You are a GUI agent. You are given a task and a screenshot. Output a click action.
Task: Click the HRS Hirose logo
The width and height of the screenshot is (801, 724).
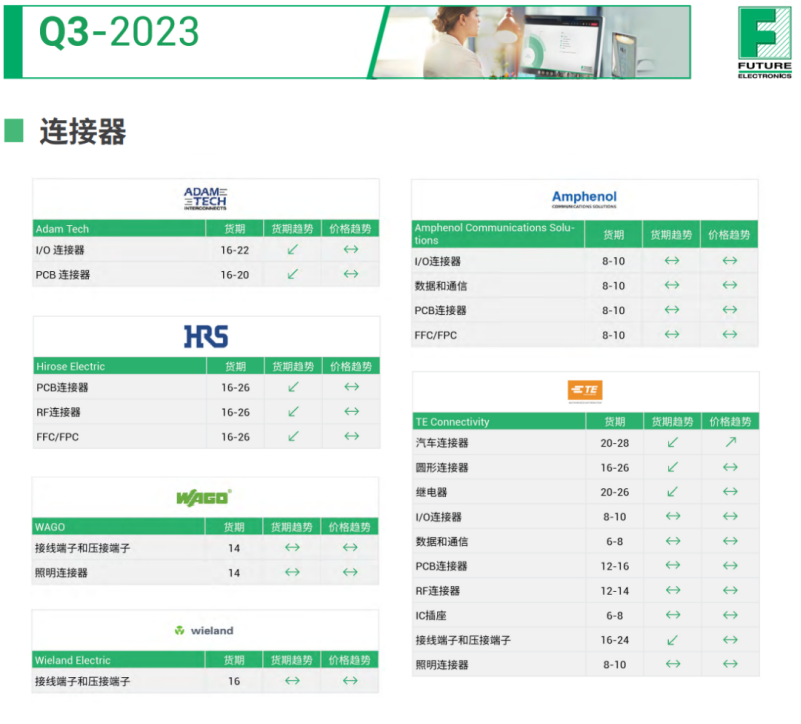(205, 336)
